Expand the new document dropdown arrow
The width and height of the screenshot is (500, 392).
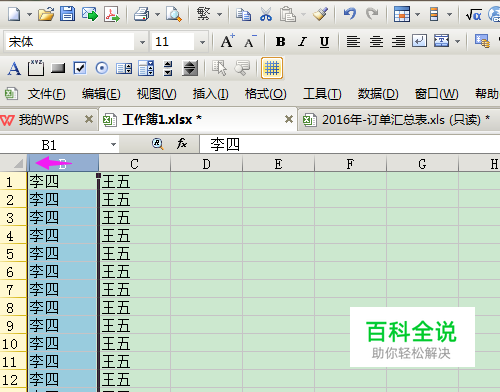(29, 15)
